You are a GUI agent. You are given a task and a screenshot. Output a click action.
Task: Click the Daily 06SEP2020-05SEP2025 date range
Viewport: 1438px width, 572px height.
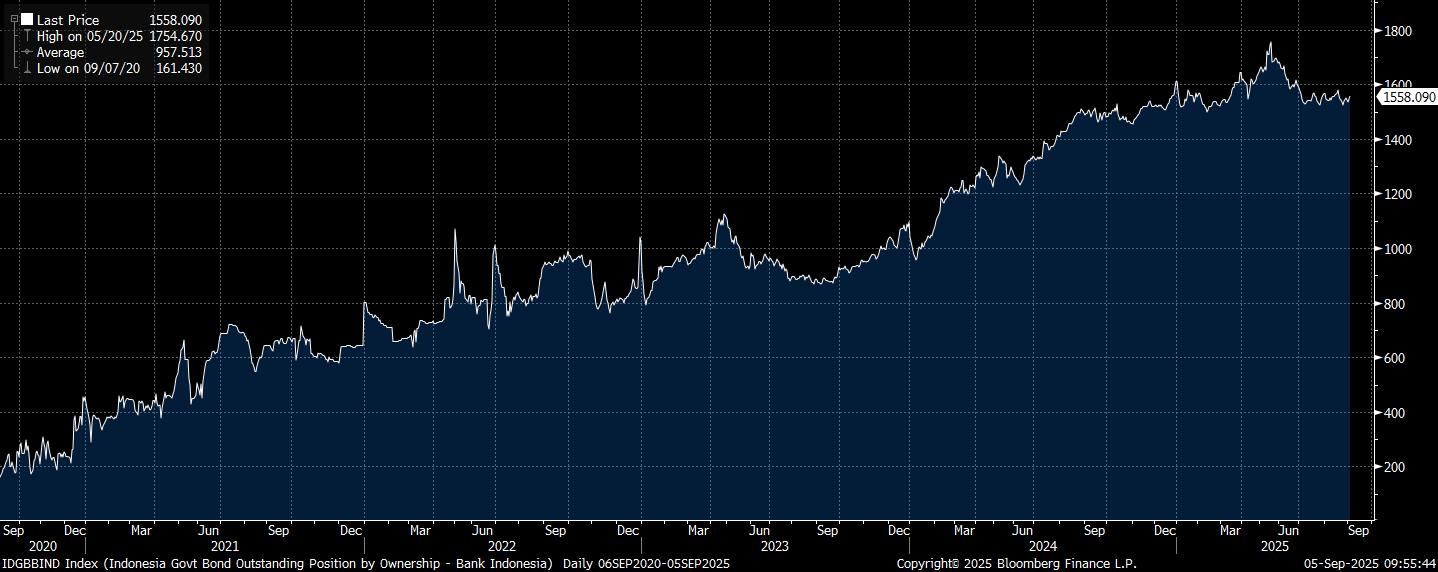pyautogui.click(x=647, y=564)
